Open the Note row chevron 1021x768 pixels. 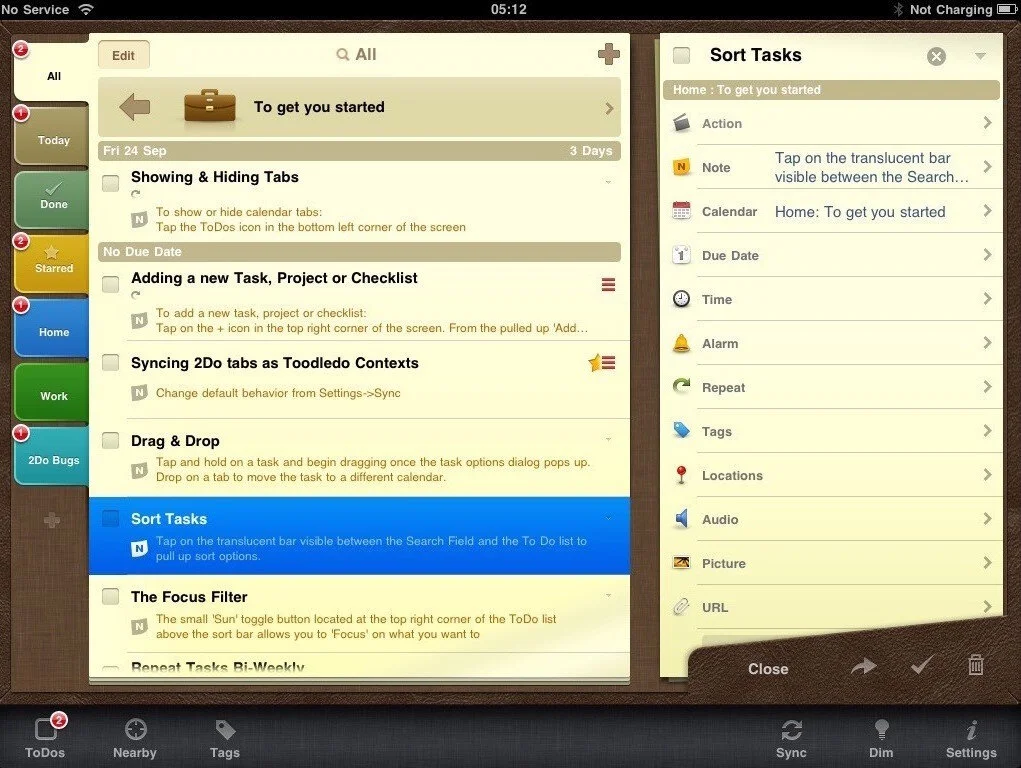pos(987,167)
